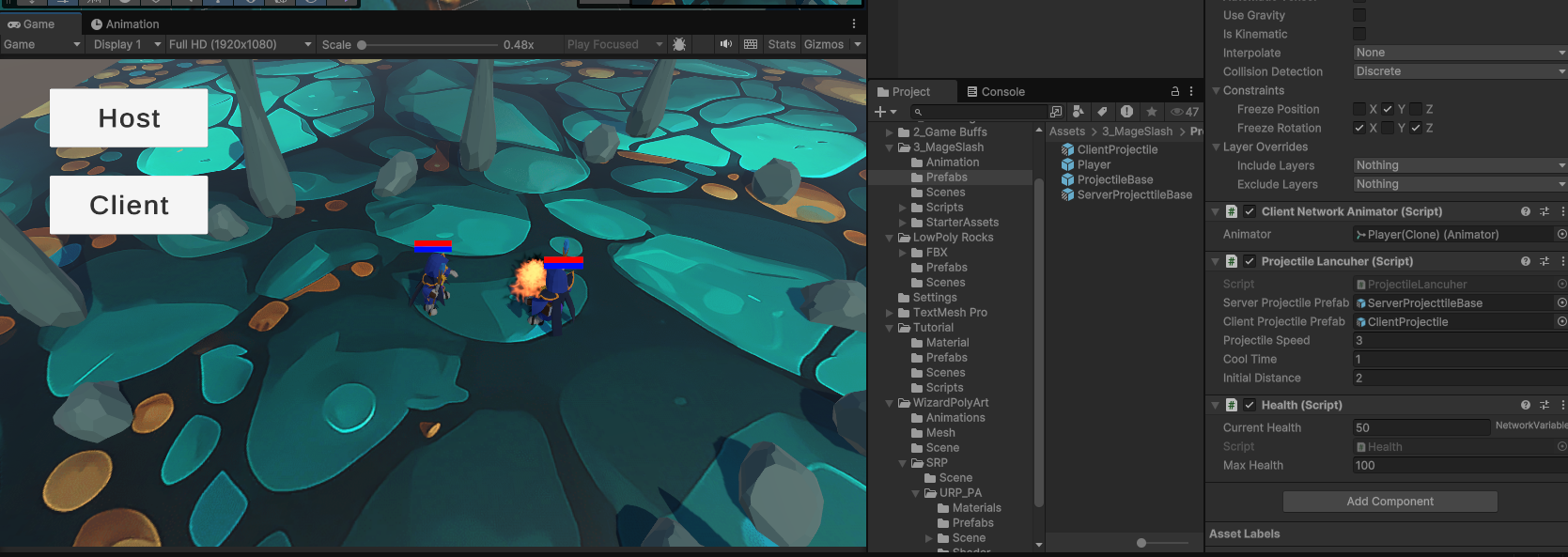The height and width of the screenshot is (557, 1568).
Task: Click the project tree scrollbar
Action: tap(1039, 343)
